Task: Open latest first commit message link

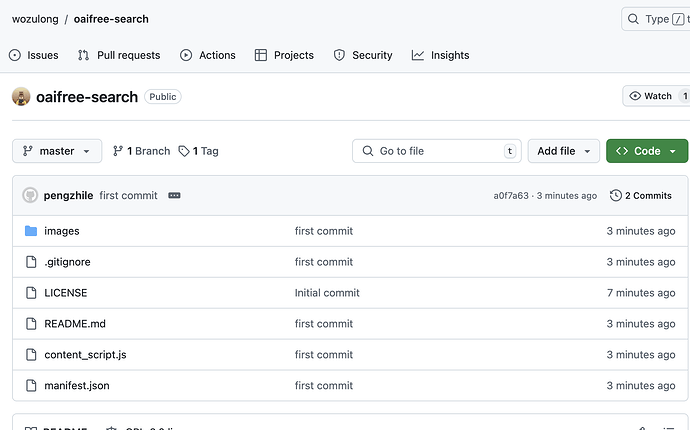Action: (128, 195)
